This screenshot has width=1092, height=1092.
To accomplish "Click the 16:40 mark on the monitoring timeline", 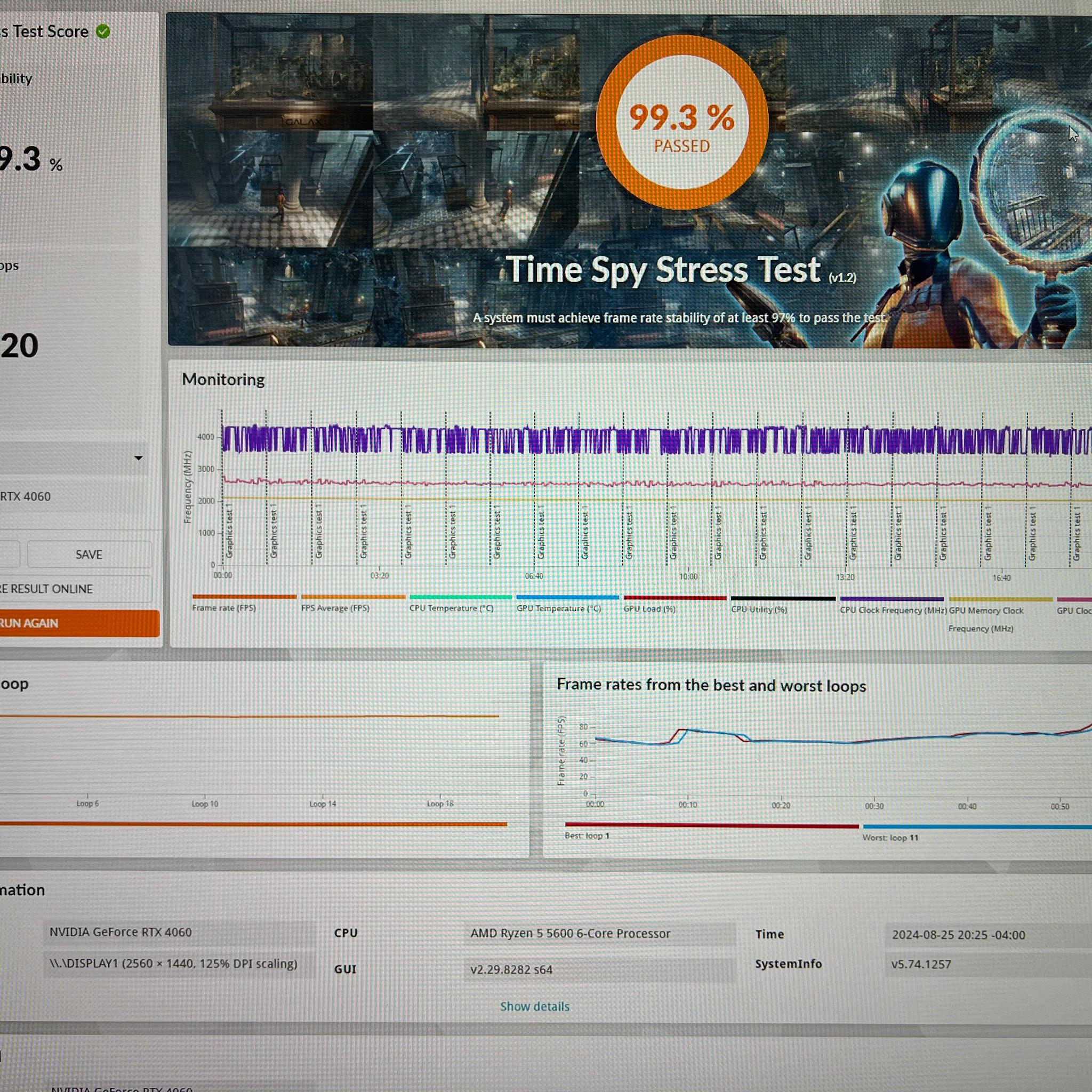I will [x=1001, y=577].
